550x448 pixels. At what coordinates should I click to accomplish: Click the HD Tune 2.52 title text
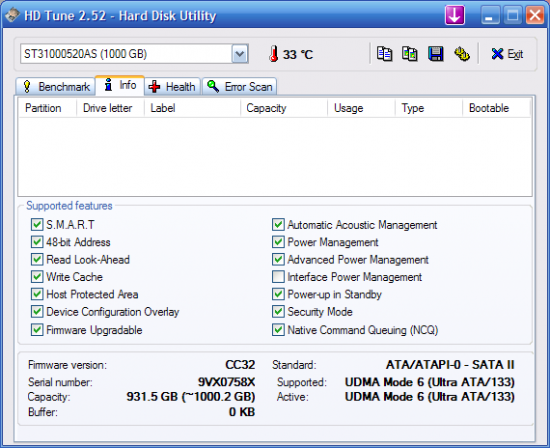[120, 16]
